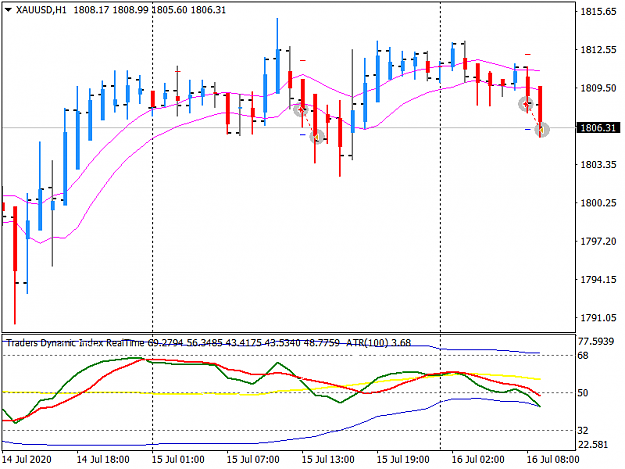This screenshot has width=625, height=469.
Task: Click the 14 Jul 2020 time axis label
Action: click(x=27, y=459)
